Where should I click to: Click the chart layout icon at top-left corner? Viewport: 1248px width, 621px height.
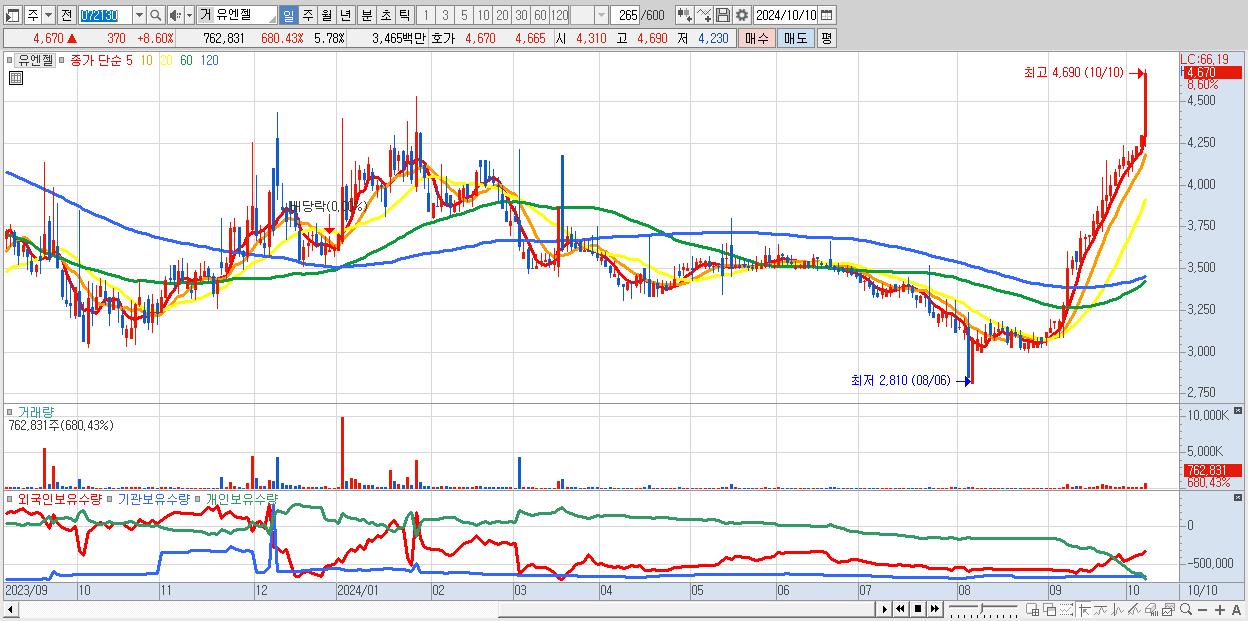point(12,15)
